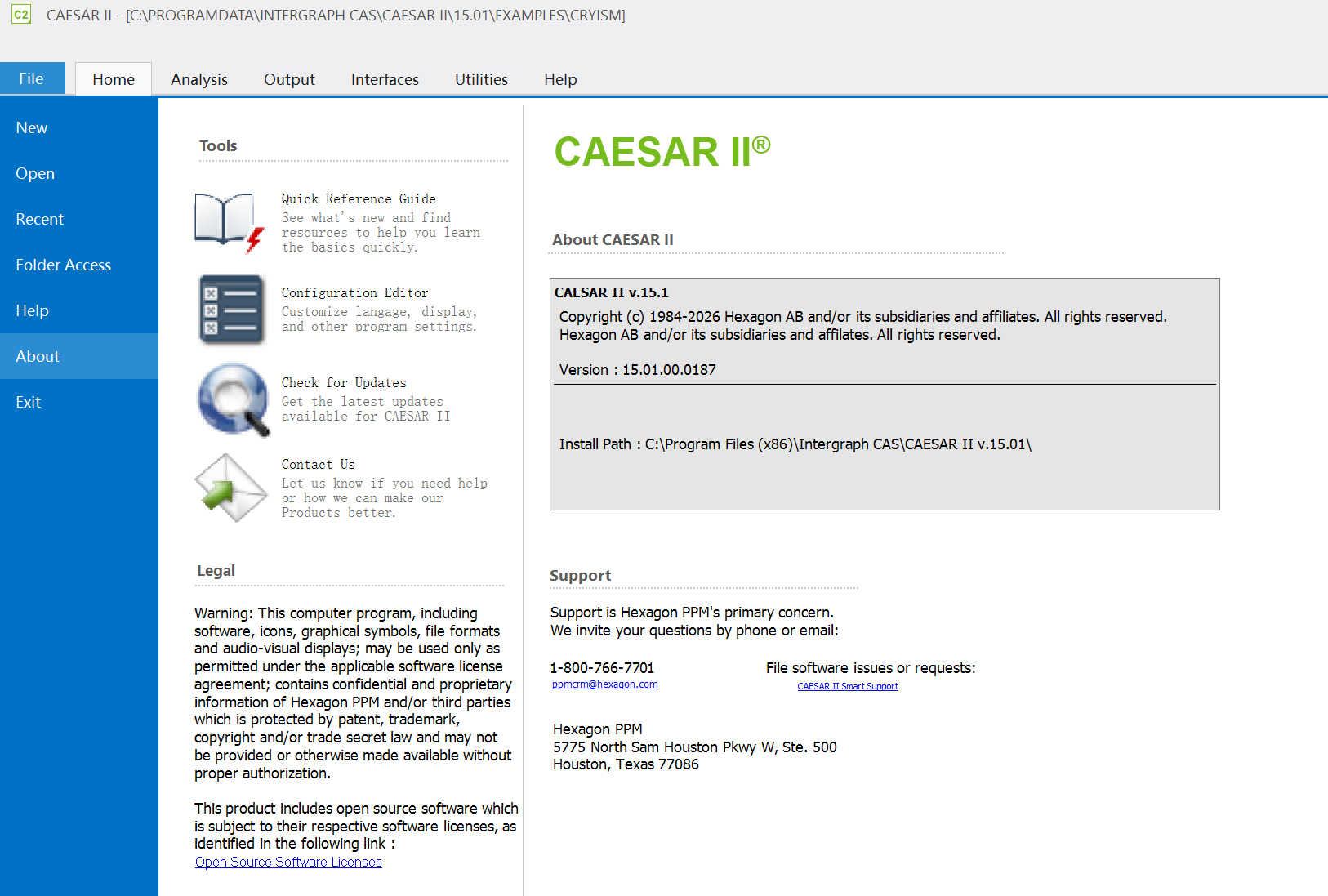Click the About CAESAR II heading
1328x896 pixels.
coord(613,239)
